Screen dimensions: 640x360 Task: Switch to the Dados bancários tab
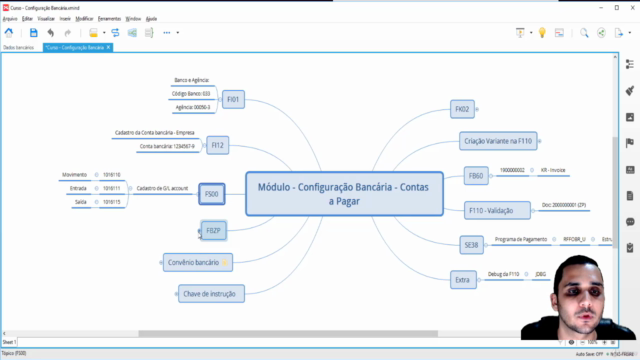tap(18, 48)
